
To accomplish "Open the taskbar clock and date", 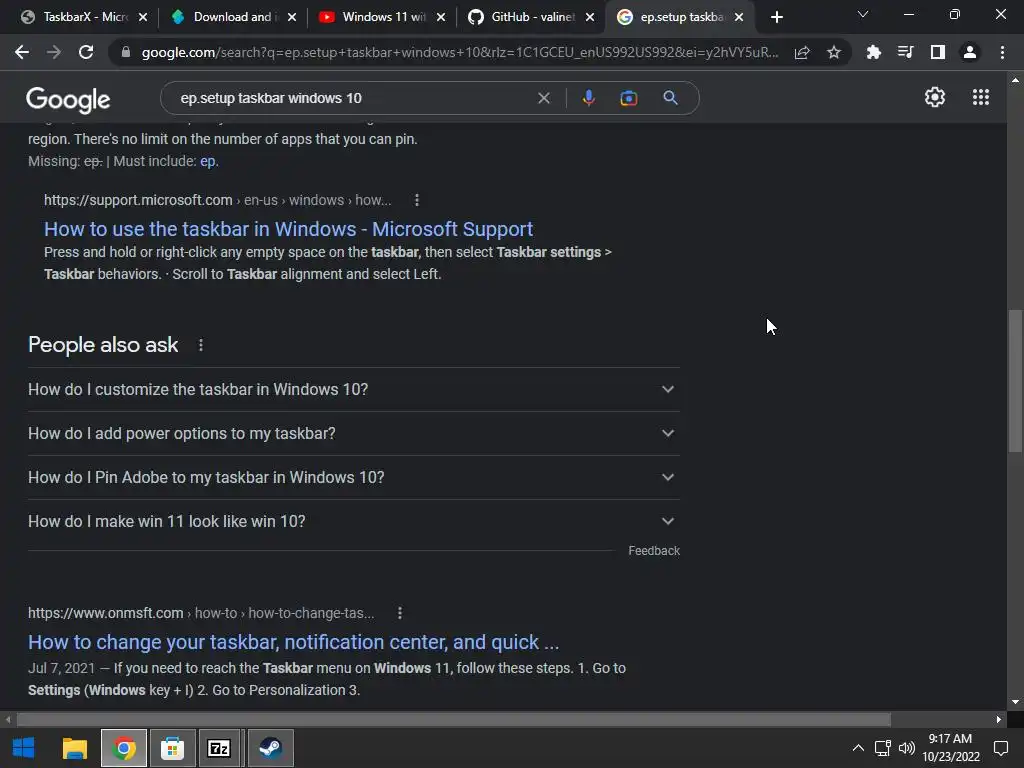I will point(951,748).
